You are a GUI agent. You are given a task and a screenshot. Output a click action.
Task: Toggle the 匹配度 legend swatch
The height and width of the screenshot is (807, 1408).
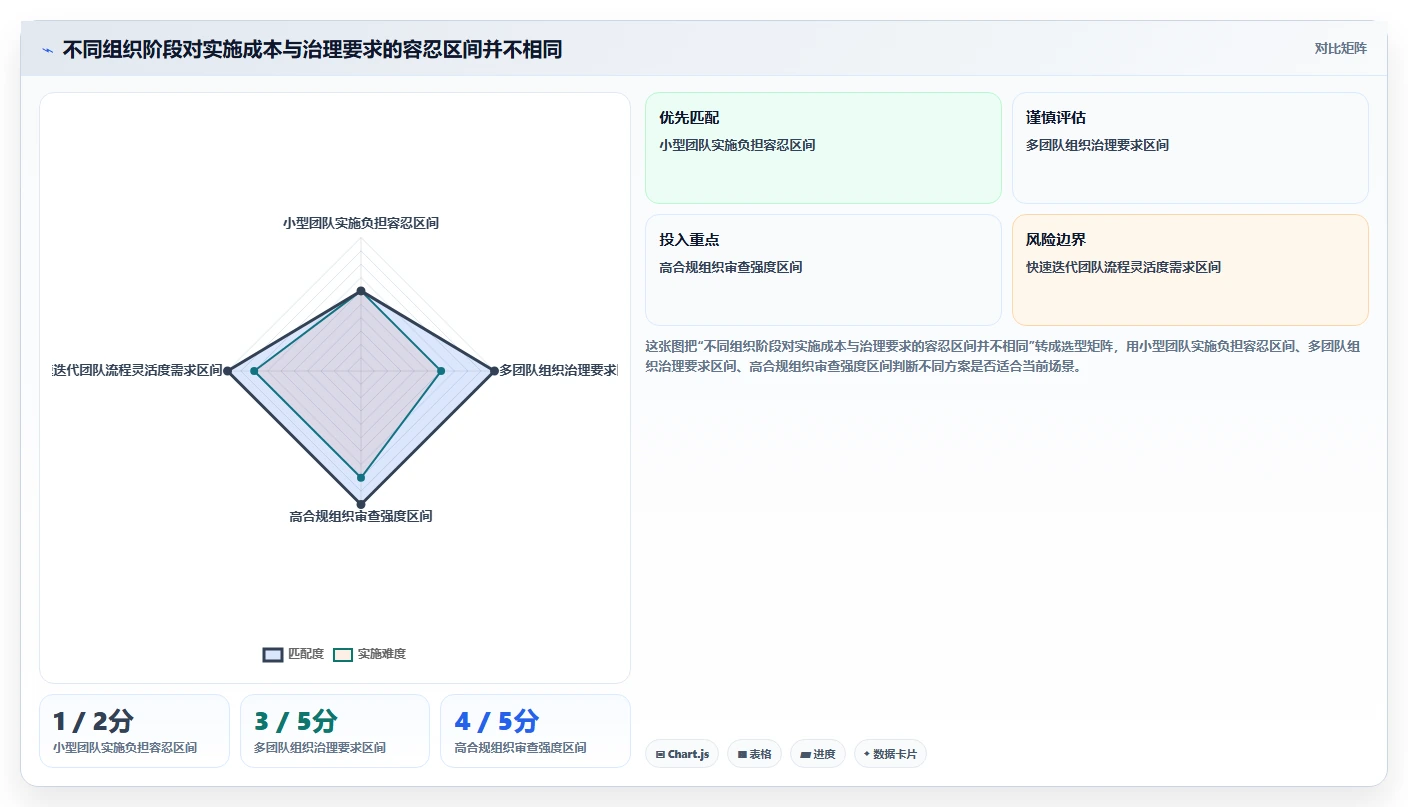(x=273, y=654)
